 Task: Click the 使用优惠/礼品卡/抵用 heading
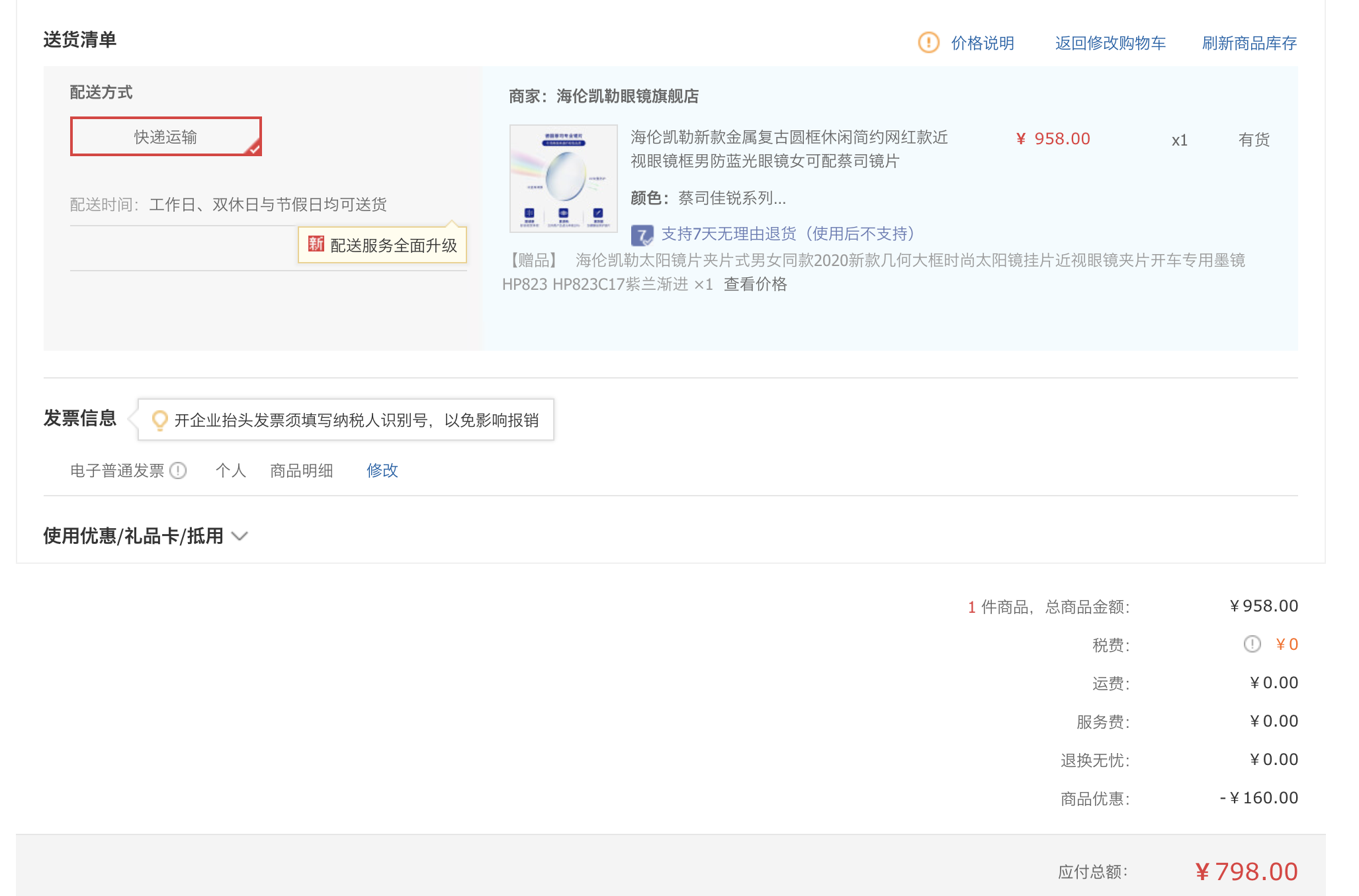(133, 535)
